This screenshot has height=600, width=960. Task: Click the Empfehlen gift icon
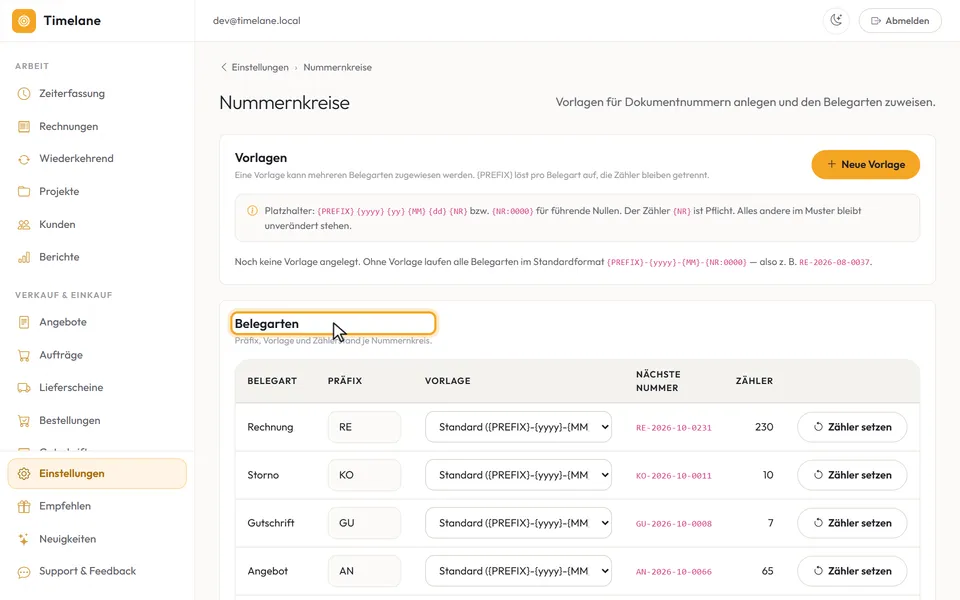[x=24, y=506]
